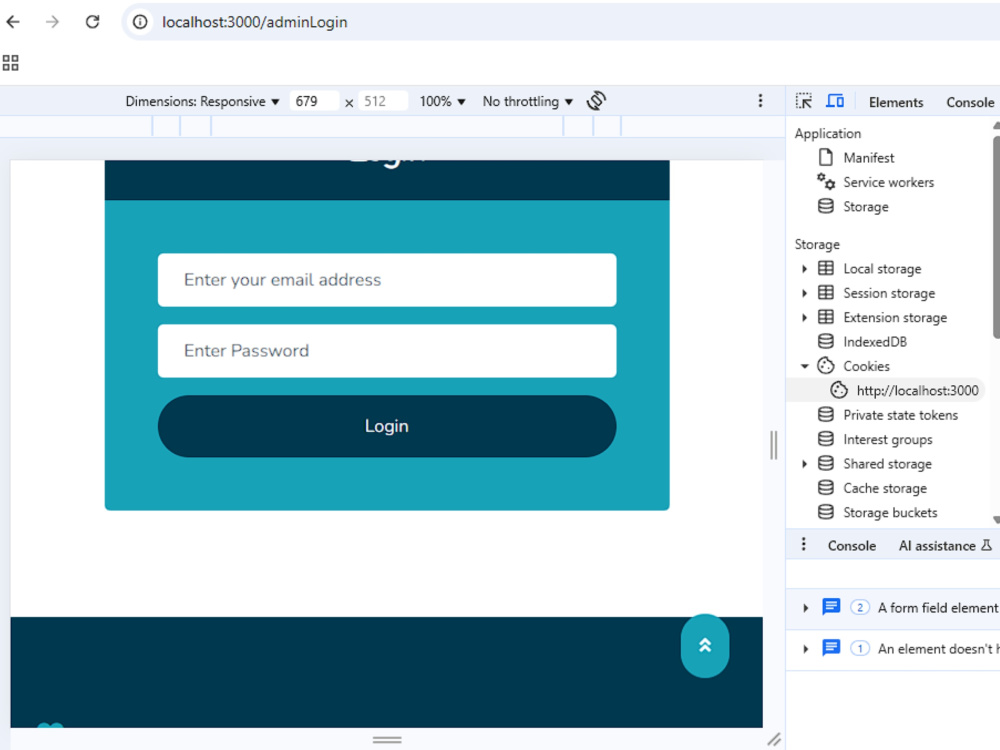1000x750 pixels.
Task: Click the Shared storage label
Action: [x=887, y=464]
